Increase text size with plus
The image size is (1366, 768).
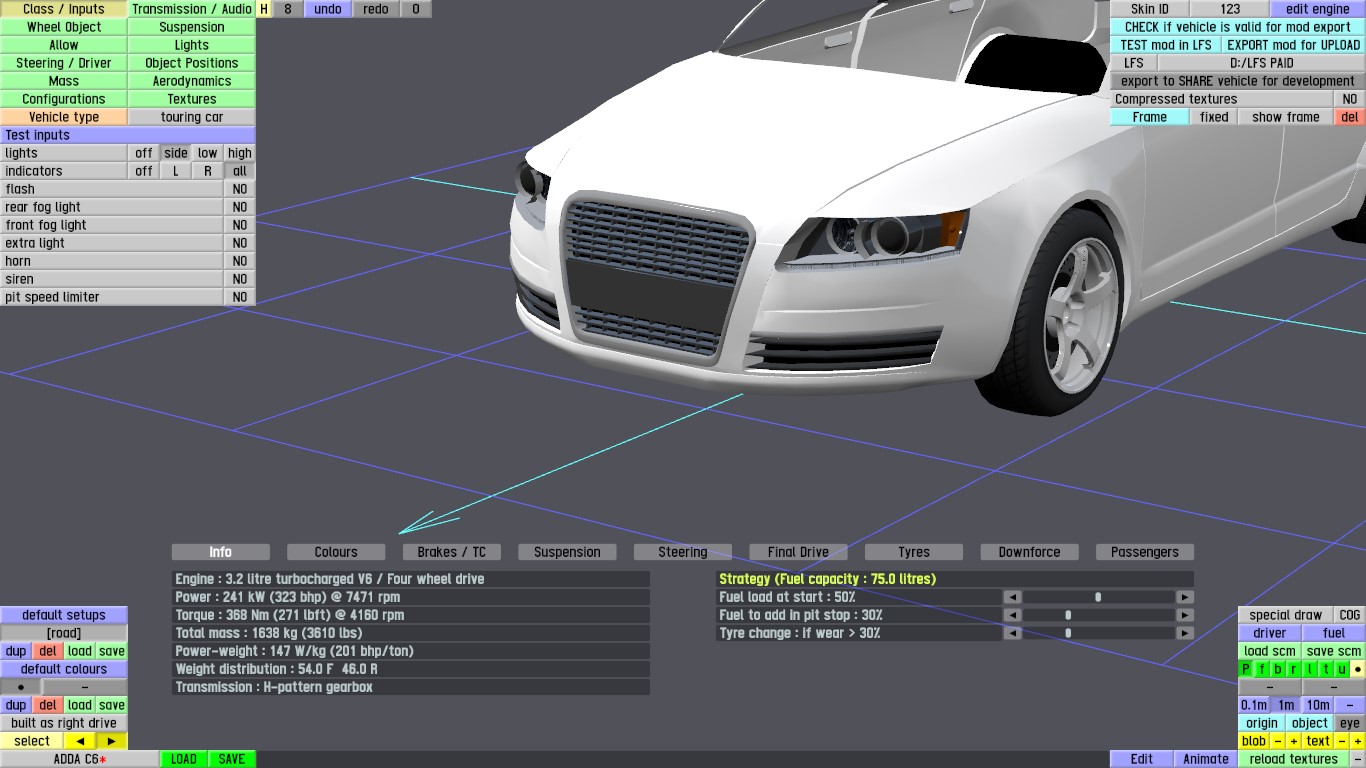[1358, 741]
